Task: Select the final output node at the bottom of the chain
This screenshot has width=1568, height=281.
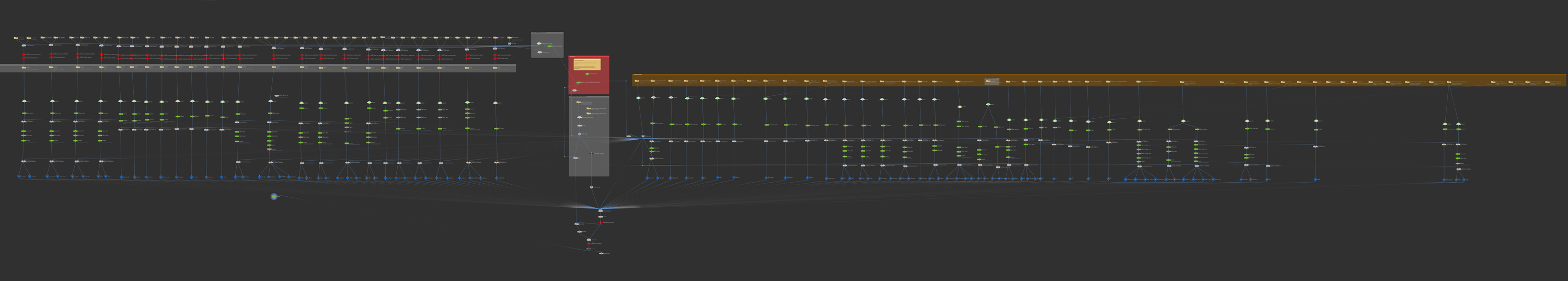Action: [601, 253]
